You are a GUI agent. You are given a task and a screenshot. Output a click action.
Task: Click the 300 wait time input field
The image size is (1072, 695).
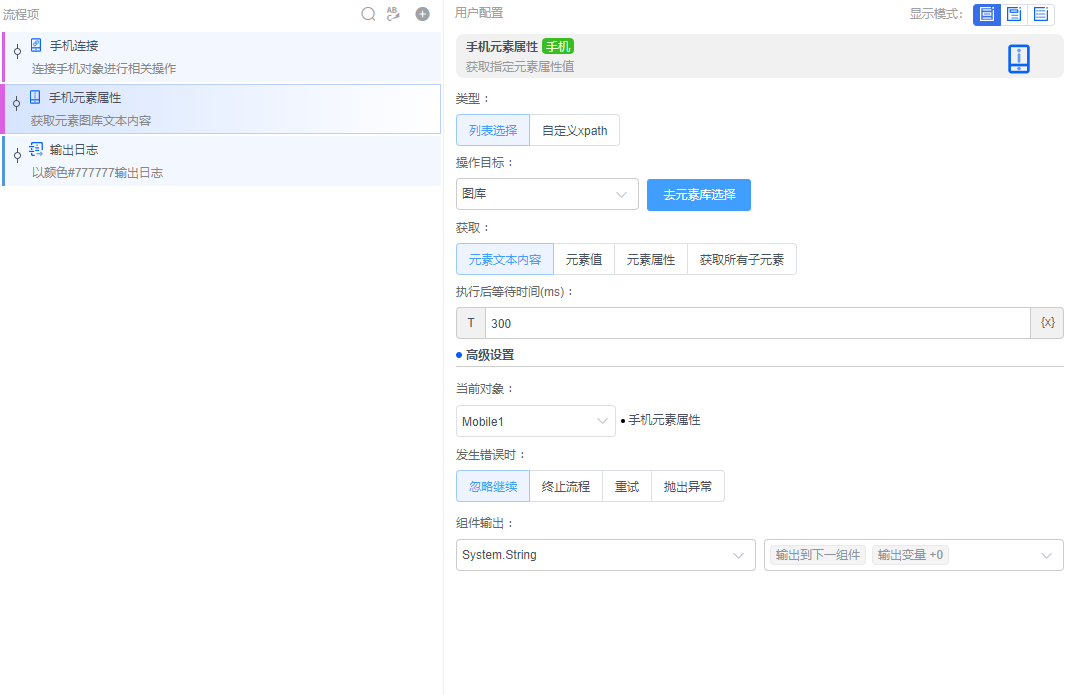700,322
